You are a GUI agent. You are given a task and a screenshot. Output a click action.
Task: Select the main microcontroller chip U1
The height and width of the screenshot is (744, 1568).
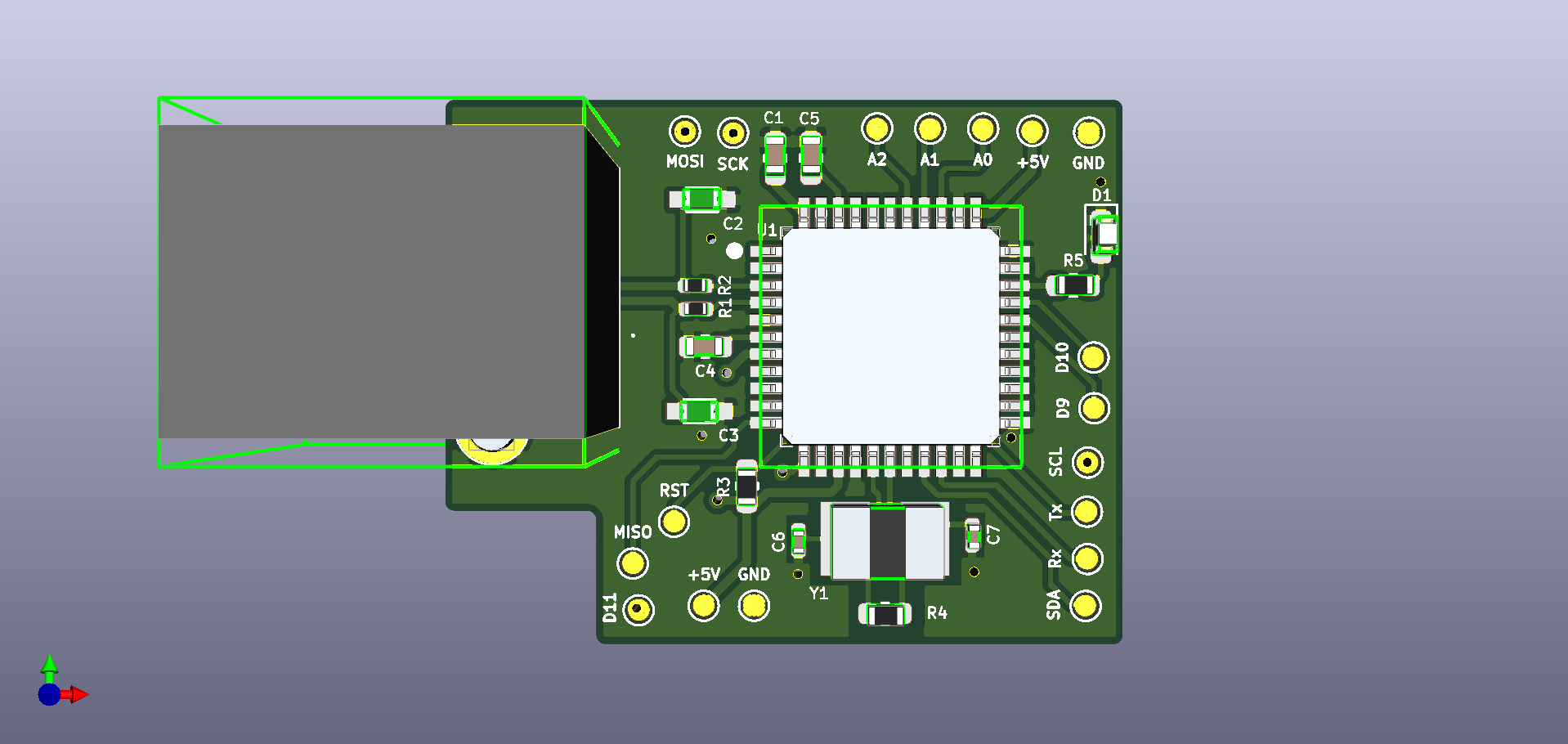(891, 335)
